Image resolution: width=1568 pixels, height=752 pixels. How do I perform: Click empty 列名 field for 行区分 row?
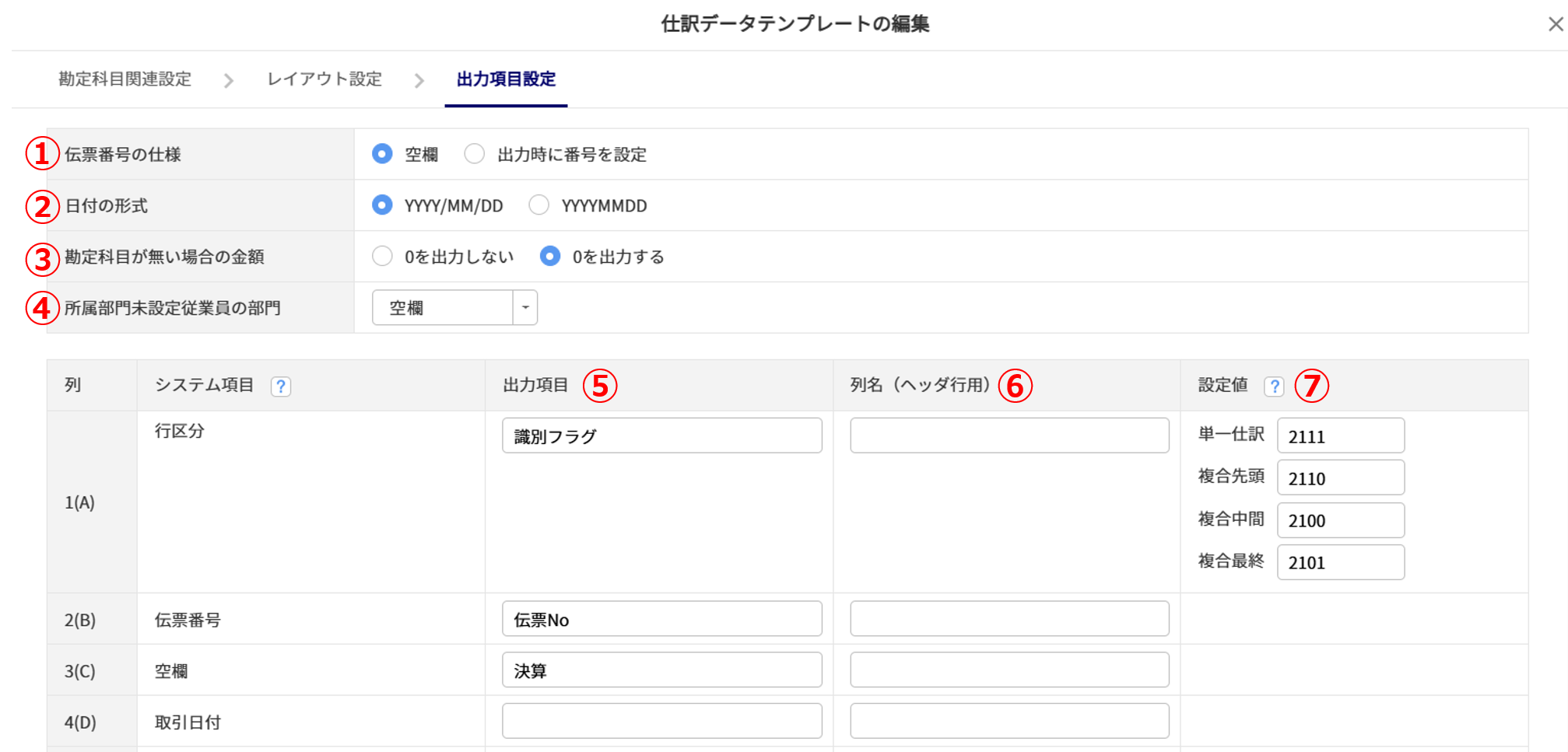point(1009,436)
